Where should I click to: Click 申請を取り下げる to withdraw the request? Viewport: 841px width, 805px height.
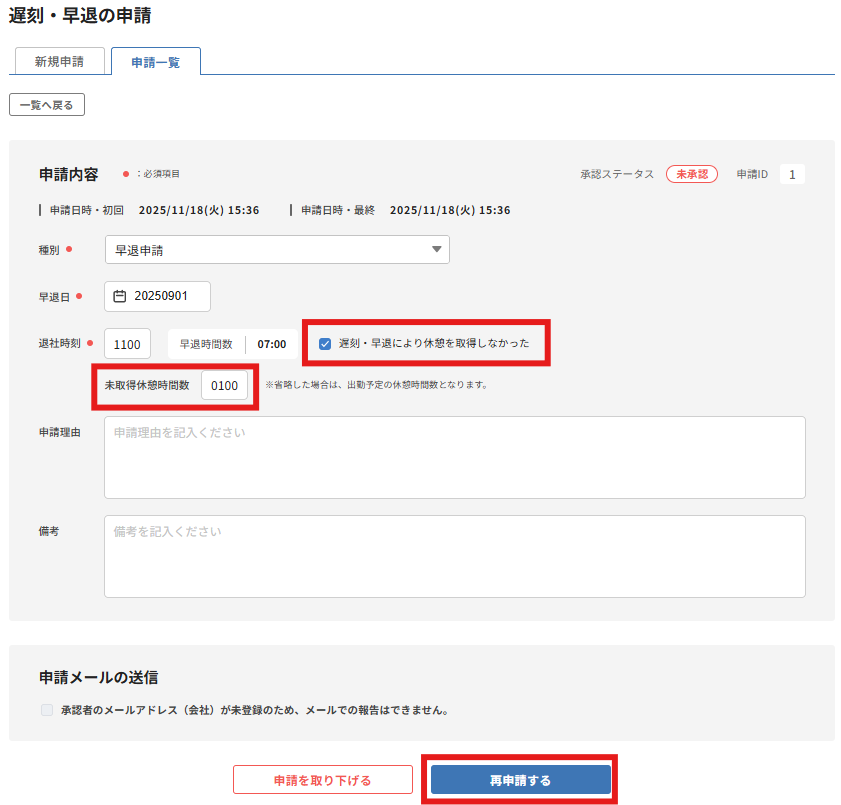coord(322,780)
